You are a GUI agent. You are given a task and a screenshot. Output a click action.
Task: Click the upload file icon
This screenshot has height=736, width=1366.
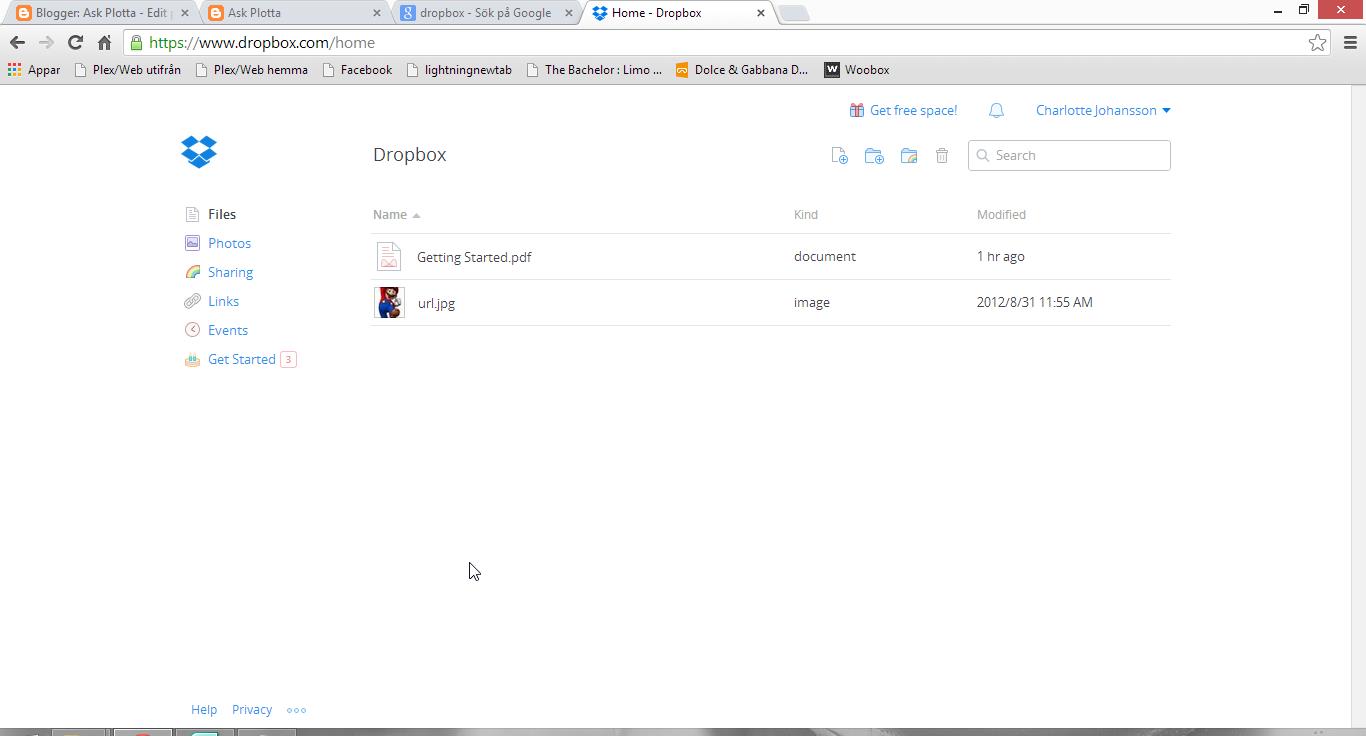[840, 156]
